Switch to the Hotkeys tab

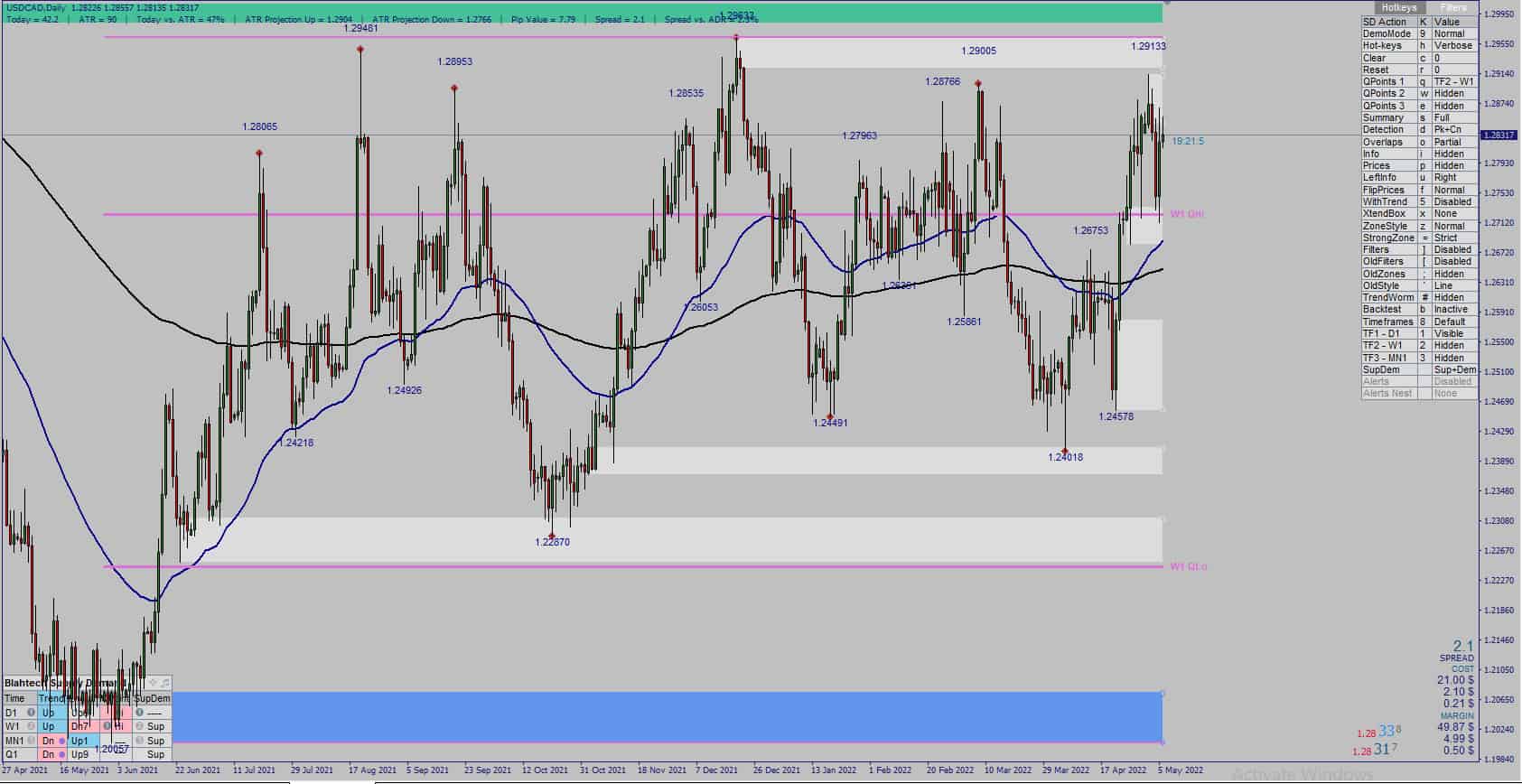[1399, 7]
